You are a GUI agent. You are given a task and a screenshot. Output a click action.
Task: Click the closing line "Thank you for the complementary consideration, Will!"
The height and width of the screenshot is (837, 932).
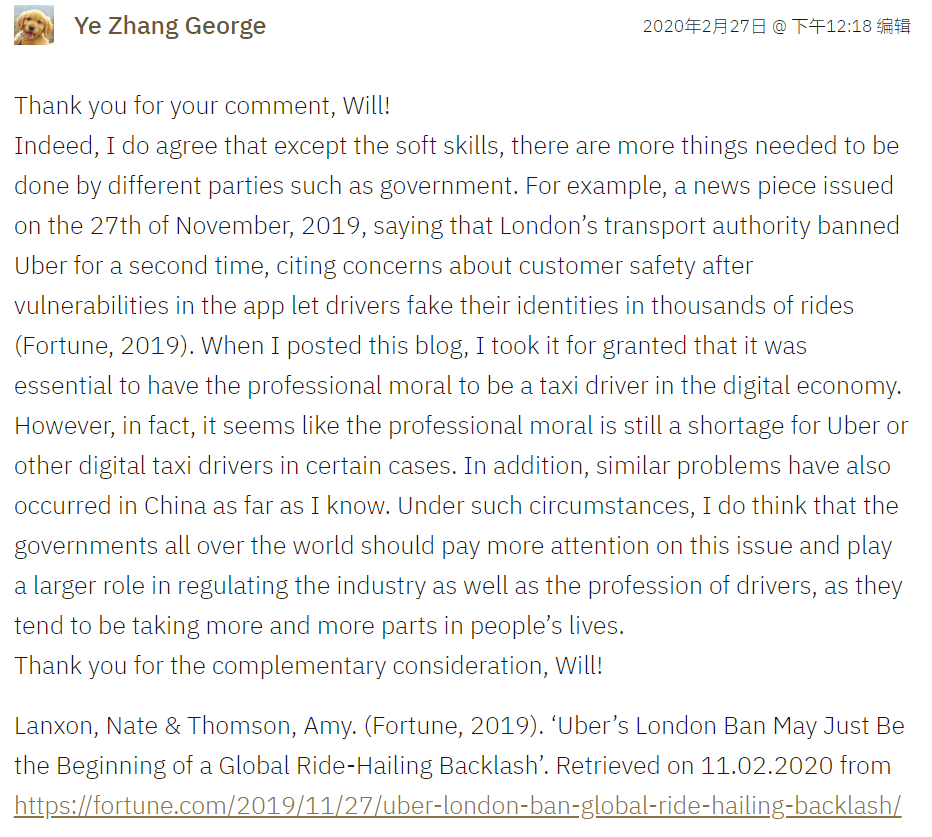coord(308,666)
